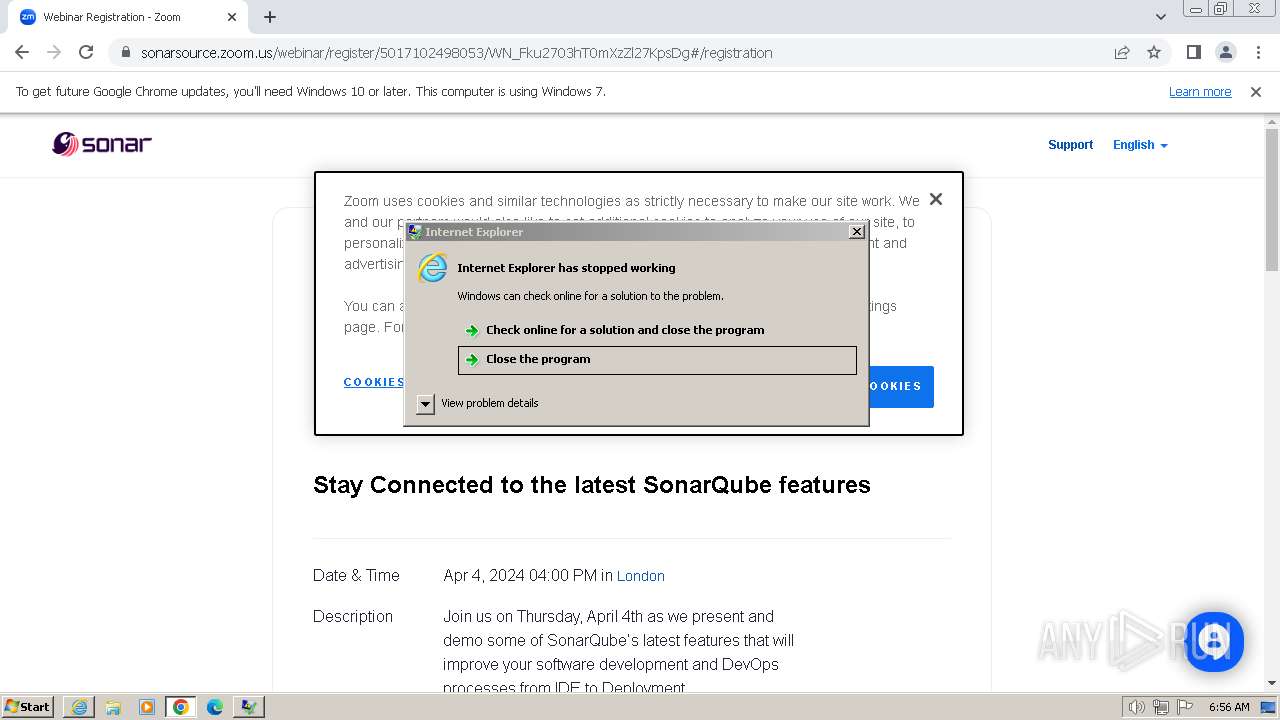Reload the webinar registration page

tap(86, 52)
